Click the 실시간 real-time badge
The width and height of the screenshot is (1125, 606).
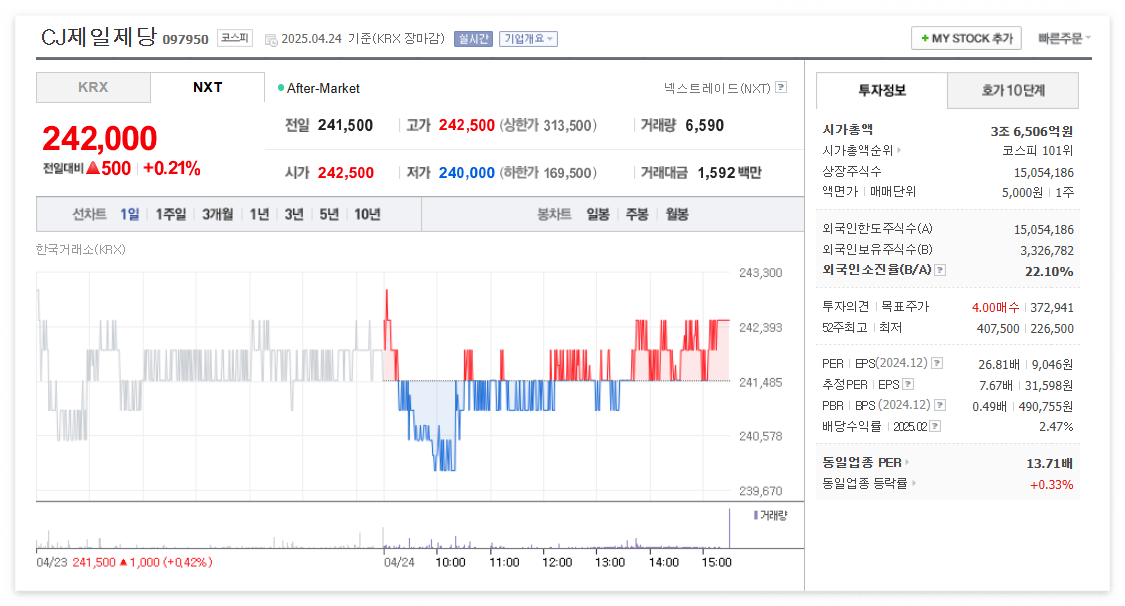[x=472, y=38]
